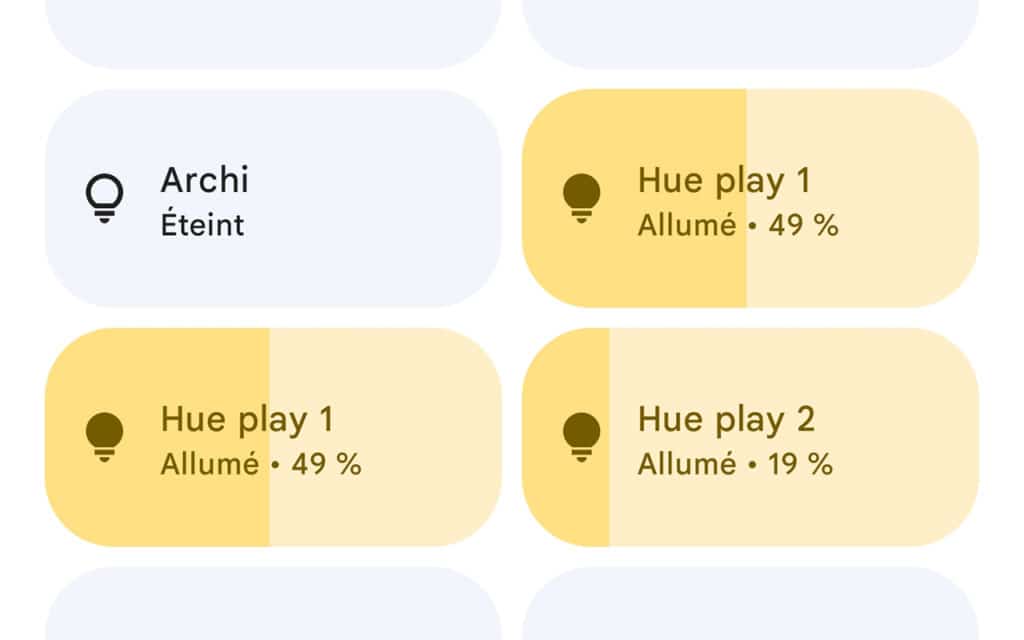Click the bulb icon on Hue play 2
The width and height of the screenshot is (1024, 640).
tap(581, 437)
